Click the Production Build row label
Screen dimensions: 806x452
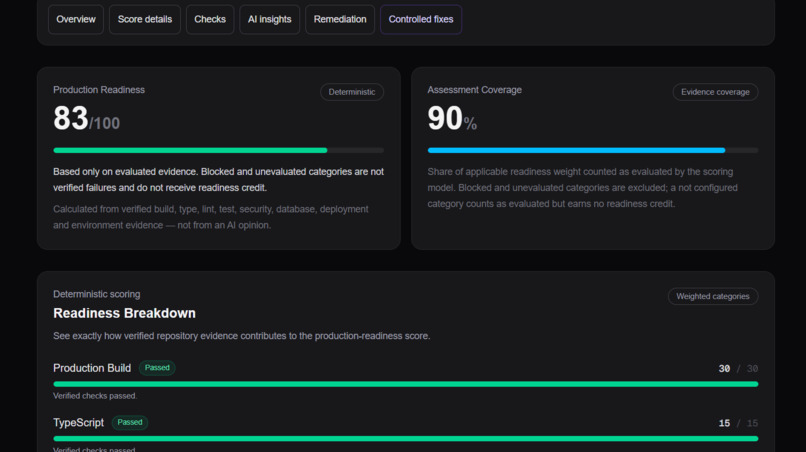pyautogui.click(x=92, y=368)
